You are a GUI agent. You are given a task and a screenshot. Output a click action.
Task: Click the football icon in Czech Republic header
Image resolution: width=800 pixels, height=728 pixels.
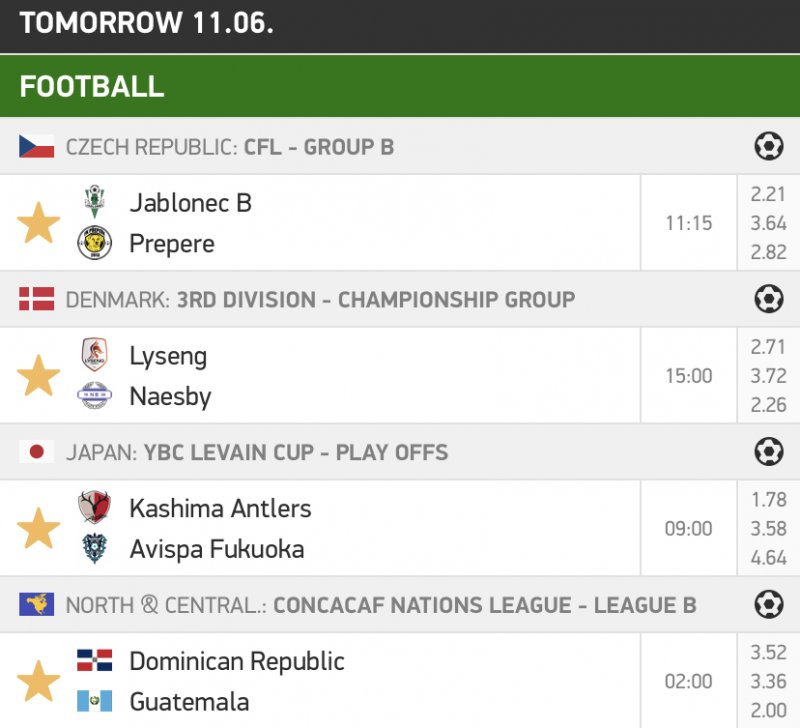pos(768,147)
